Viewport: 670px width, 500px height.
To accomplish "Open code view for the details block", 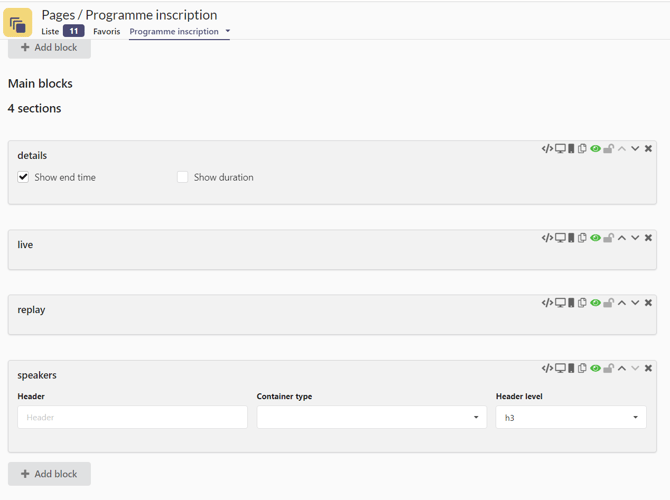I will coord(547,149).
